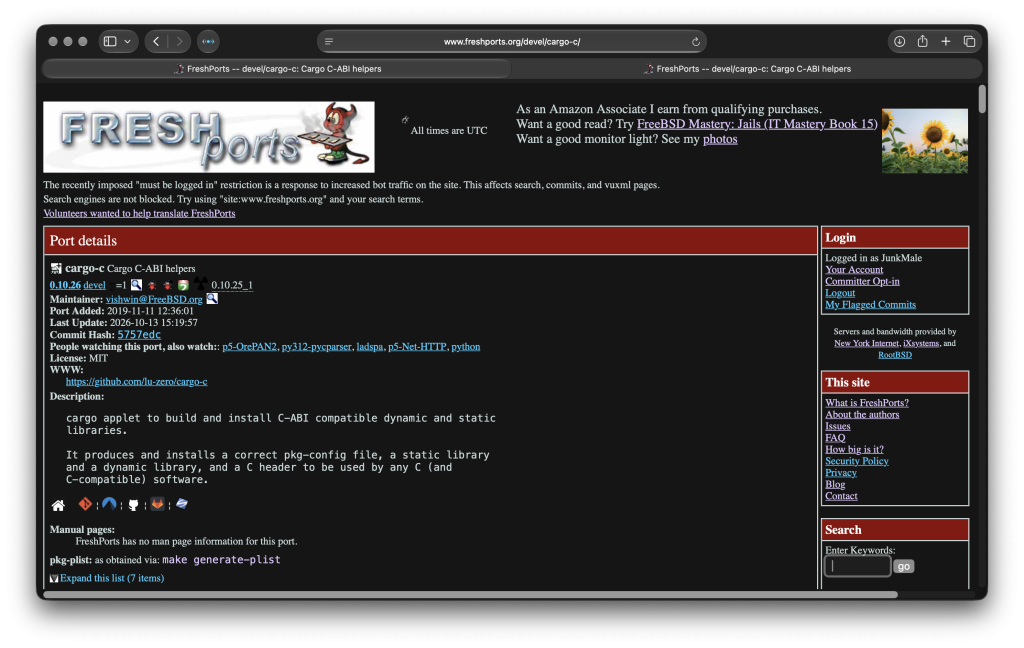Screen dimensions: 1024x648
Task: Open the blue SourceForge-style icon after GitLab
Action: click(182, 504)
